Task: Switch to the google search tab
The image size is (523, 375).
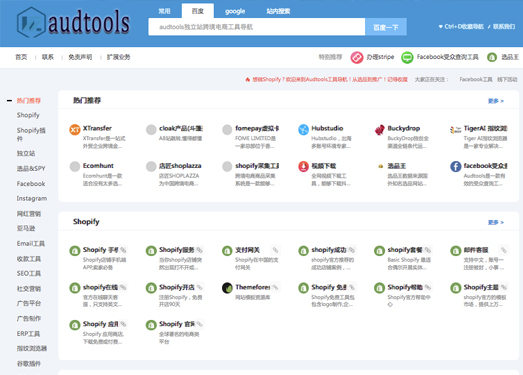Action: click(235, 11)
